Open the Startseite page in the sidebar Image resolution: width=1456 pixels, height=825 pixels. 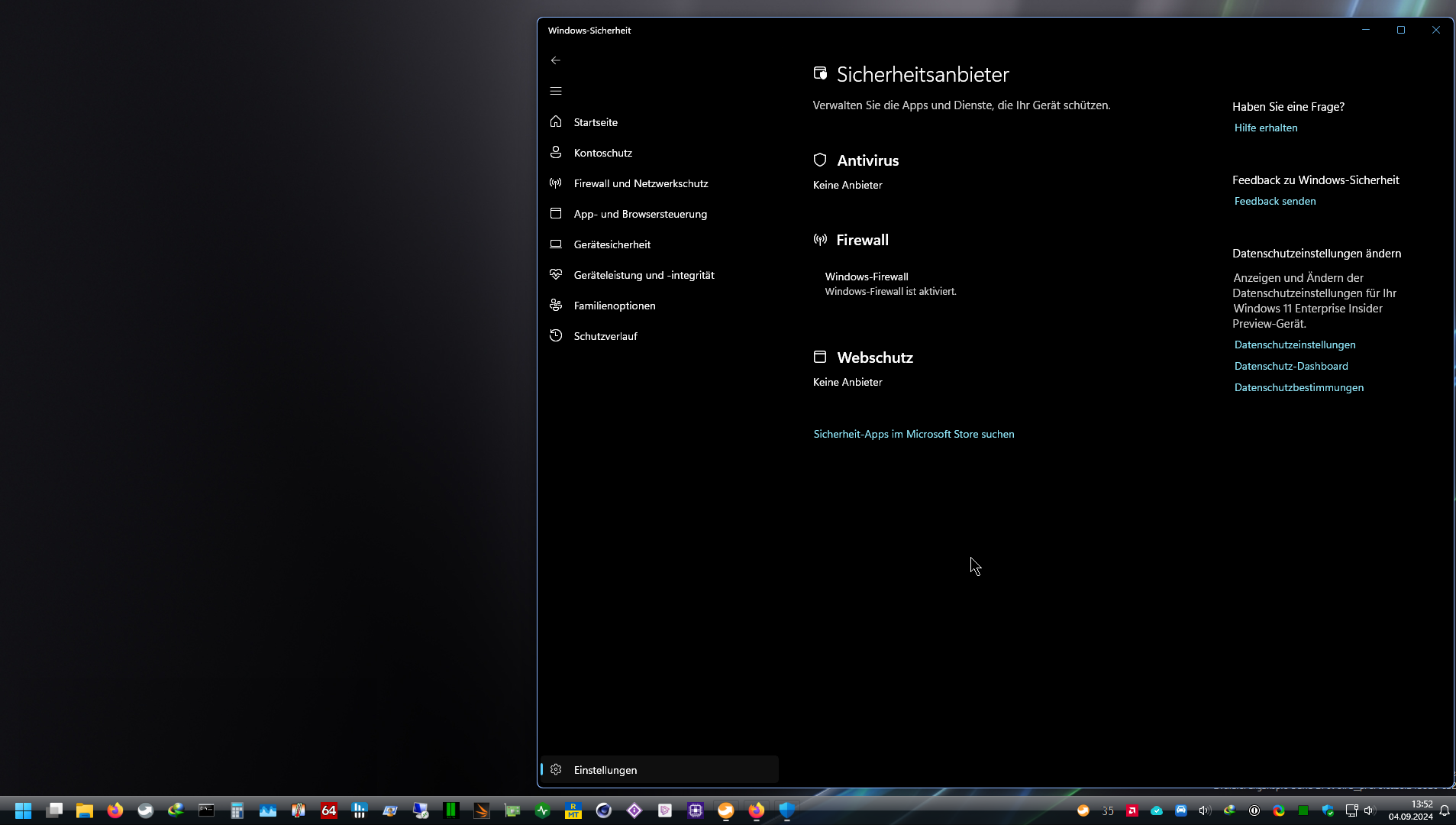(659, 122)
